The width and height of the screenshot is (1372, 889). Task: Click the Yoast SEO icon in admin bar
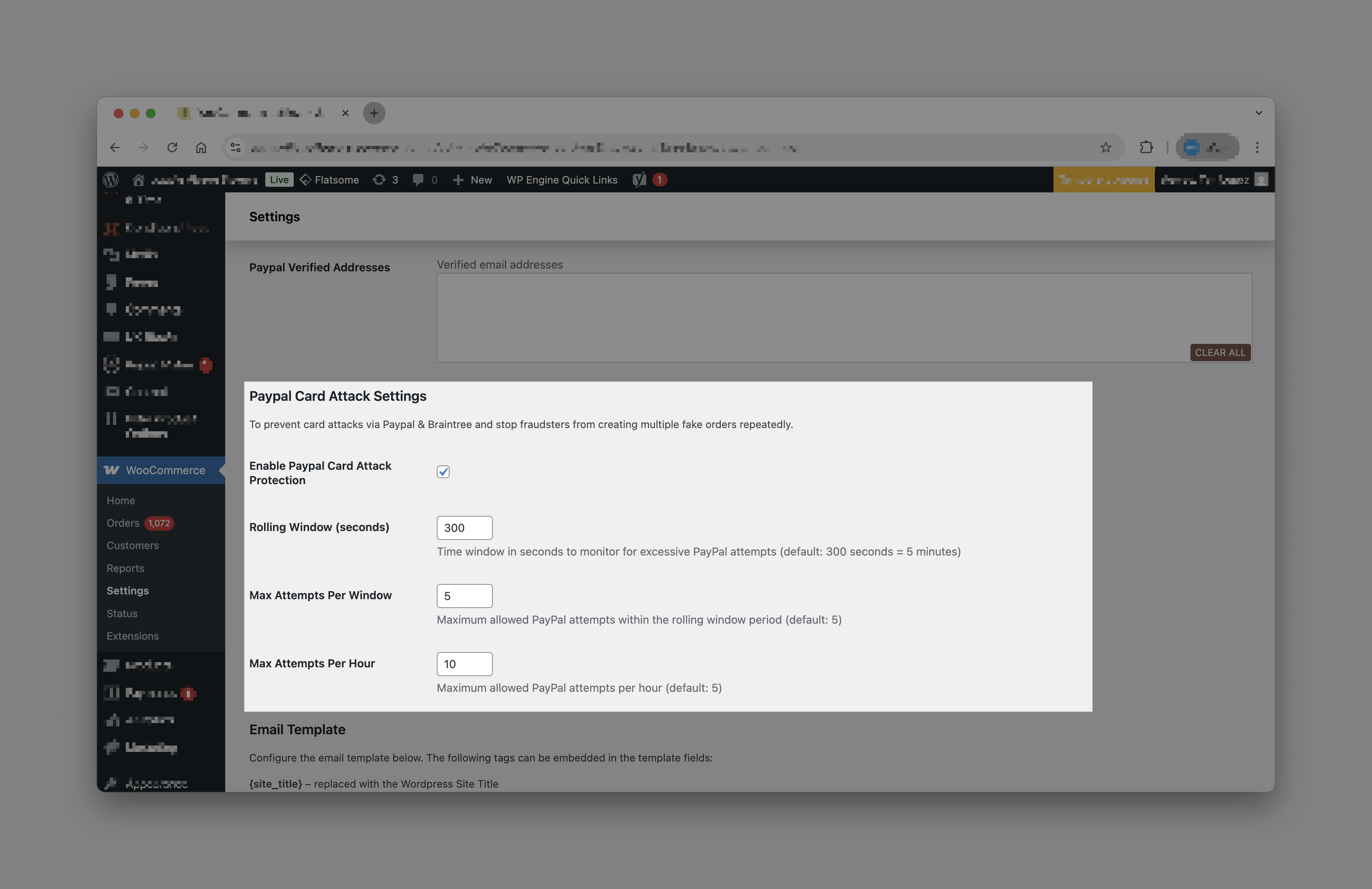click(x=639, y=180)
